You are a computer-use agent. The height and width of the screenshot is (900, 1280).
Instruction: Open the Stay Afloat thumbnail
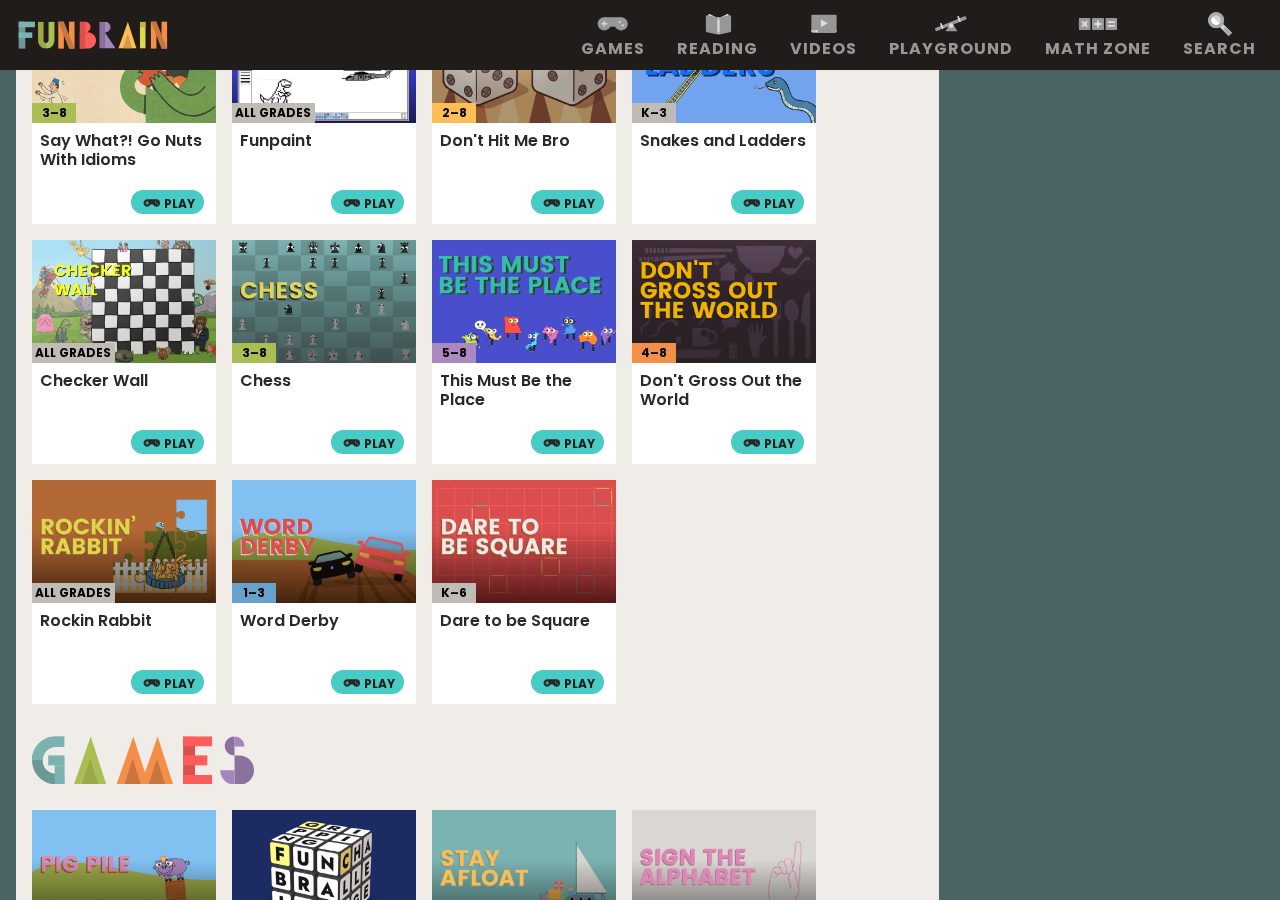point(524,855)
